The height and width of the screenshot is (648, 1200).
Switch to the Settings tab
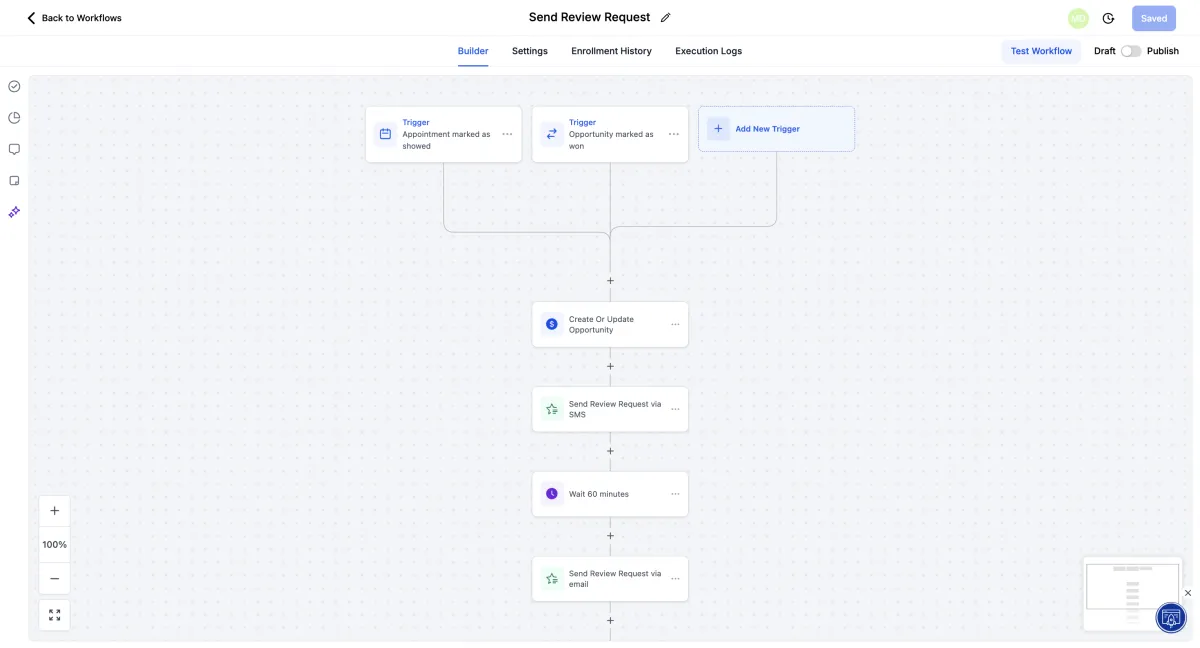[x=529, y=51]
